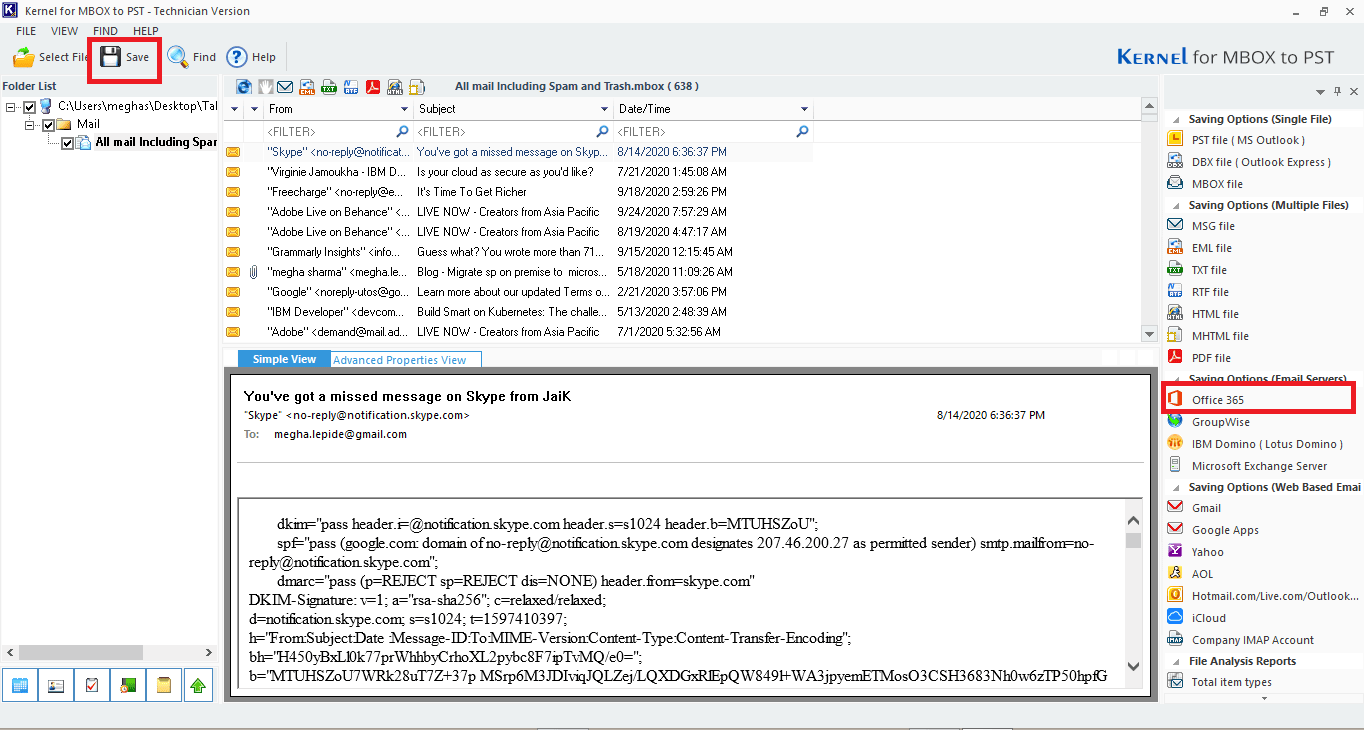Toggle checkbox for C:\Users root node
The image size is (1364, 730).
(30, 106)
